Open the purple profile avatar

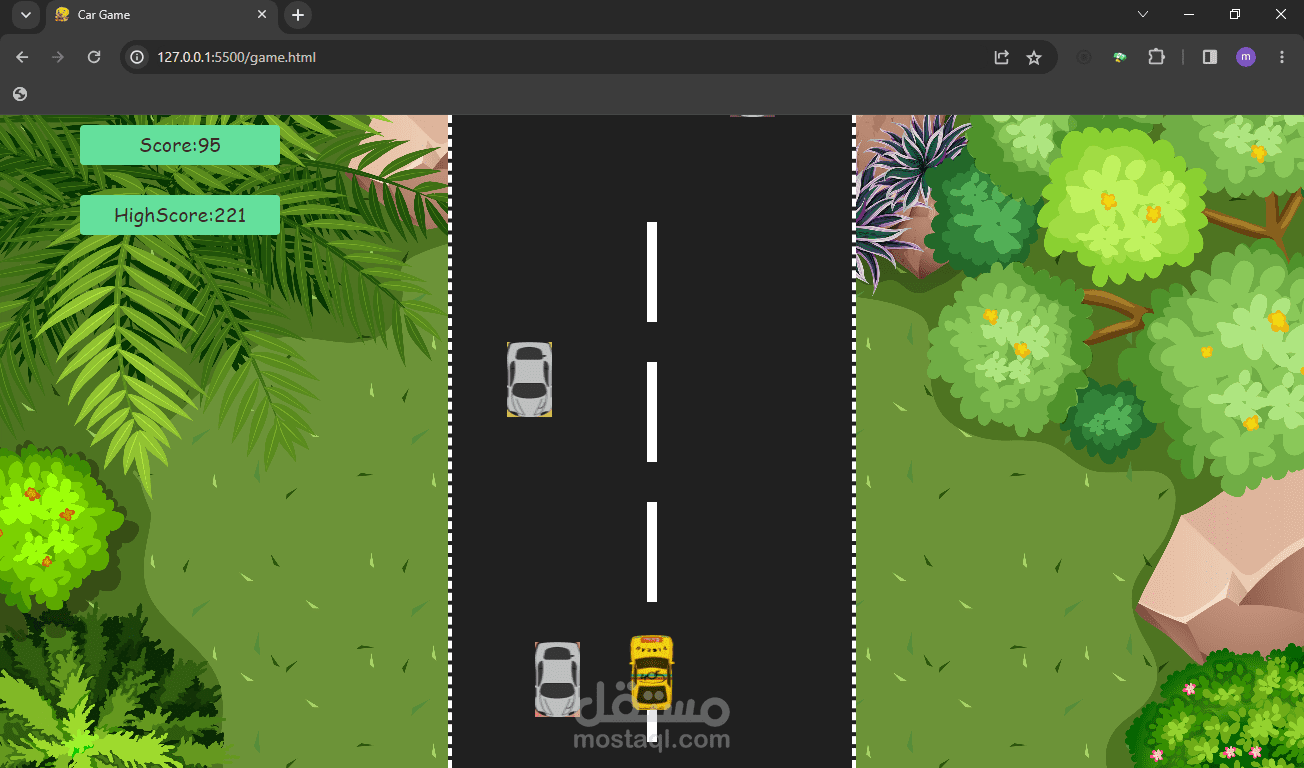click(1245, 57)
